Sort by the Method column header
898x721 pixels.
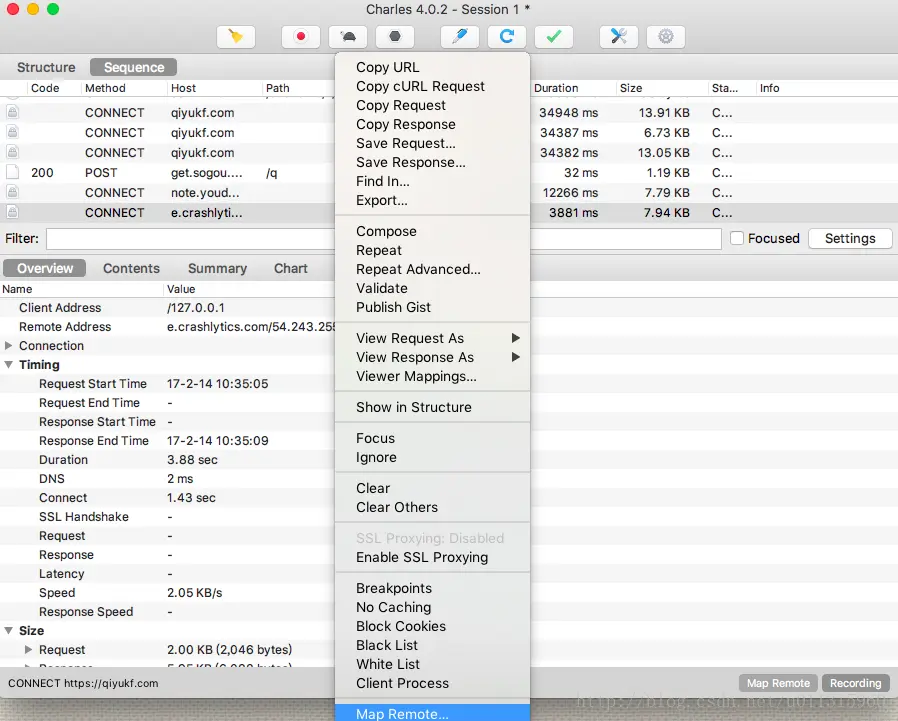[124, 88]
